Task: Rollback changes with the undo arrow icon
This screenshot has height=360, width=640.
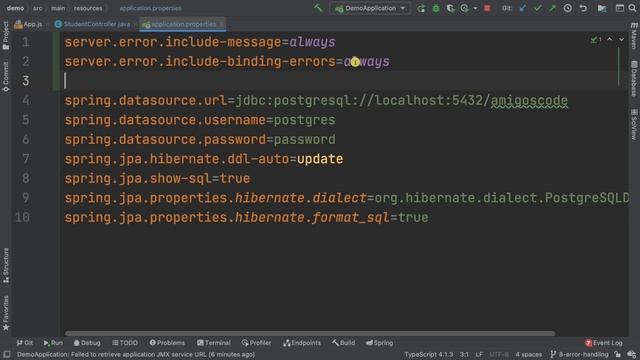Action: coord(583,8)
